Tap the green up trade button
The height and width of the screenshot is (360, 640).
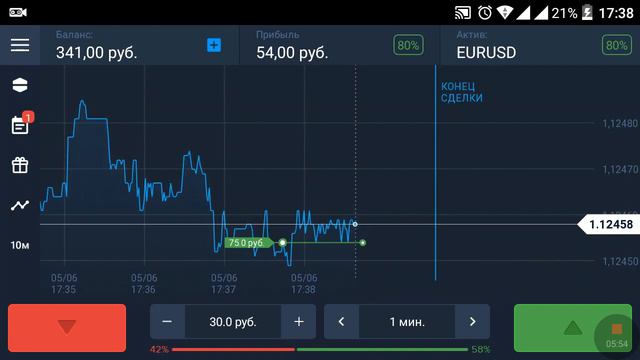point(572,328)
